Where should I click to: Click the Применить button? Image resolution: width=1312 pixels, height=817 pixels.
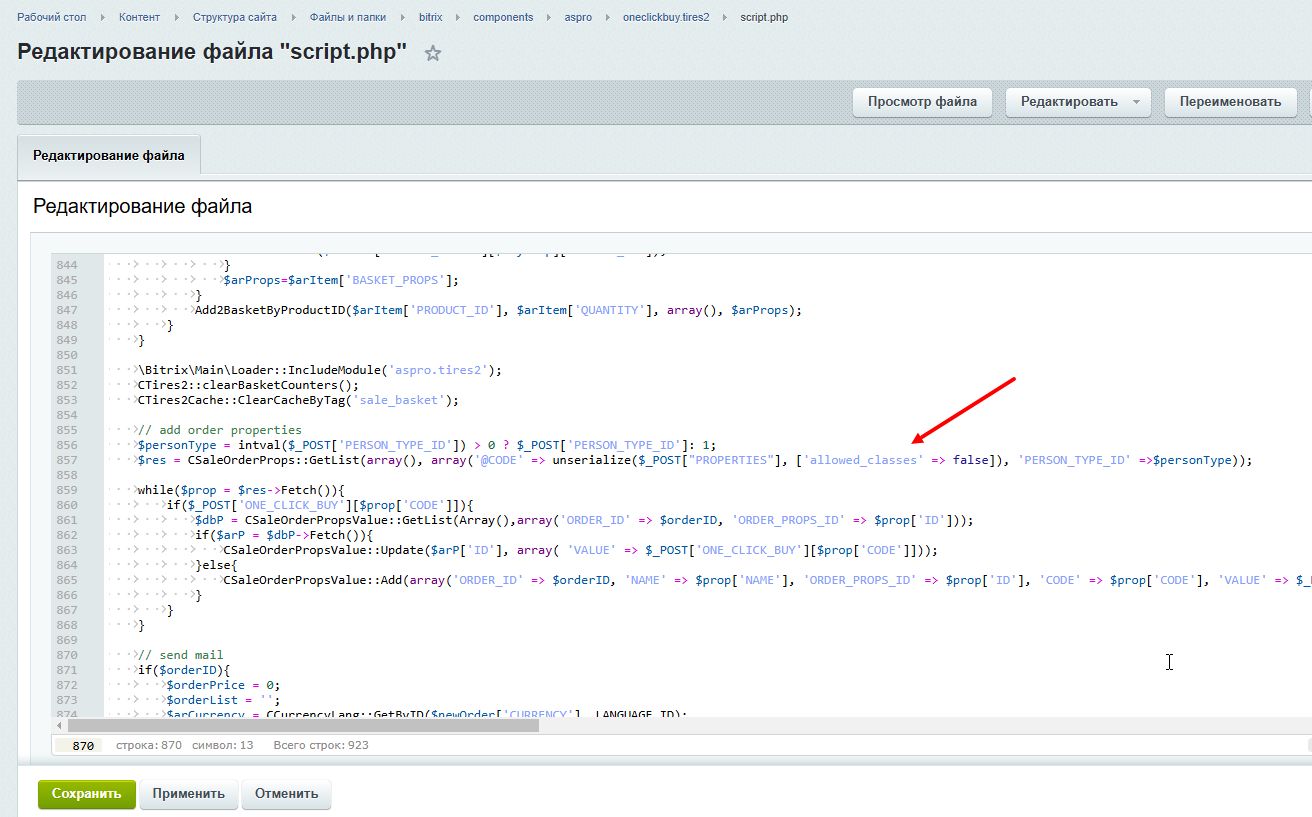[x=189, y=794]
